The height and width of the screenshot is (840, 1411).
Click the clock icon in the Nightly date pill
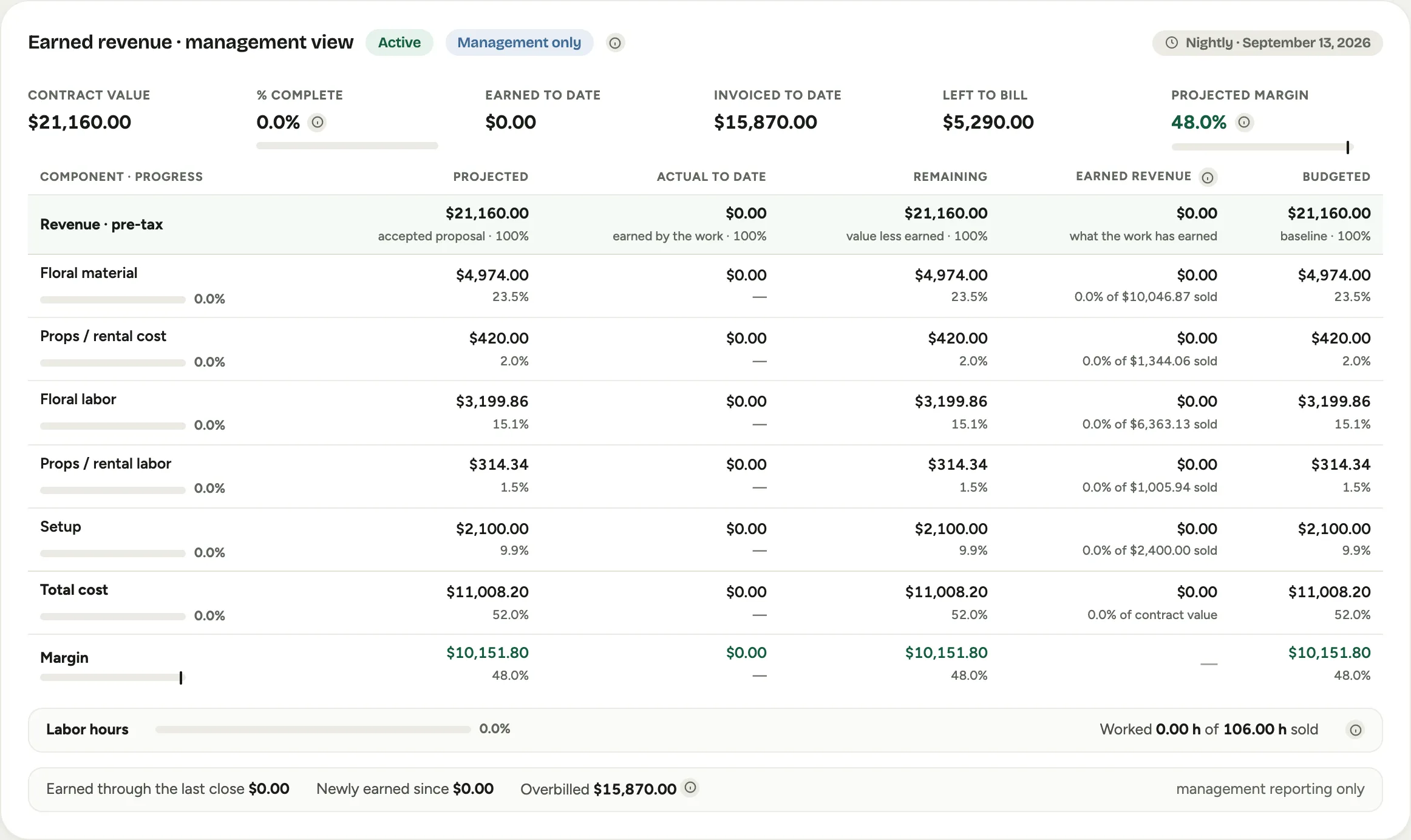coord(1172,43)
